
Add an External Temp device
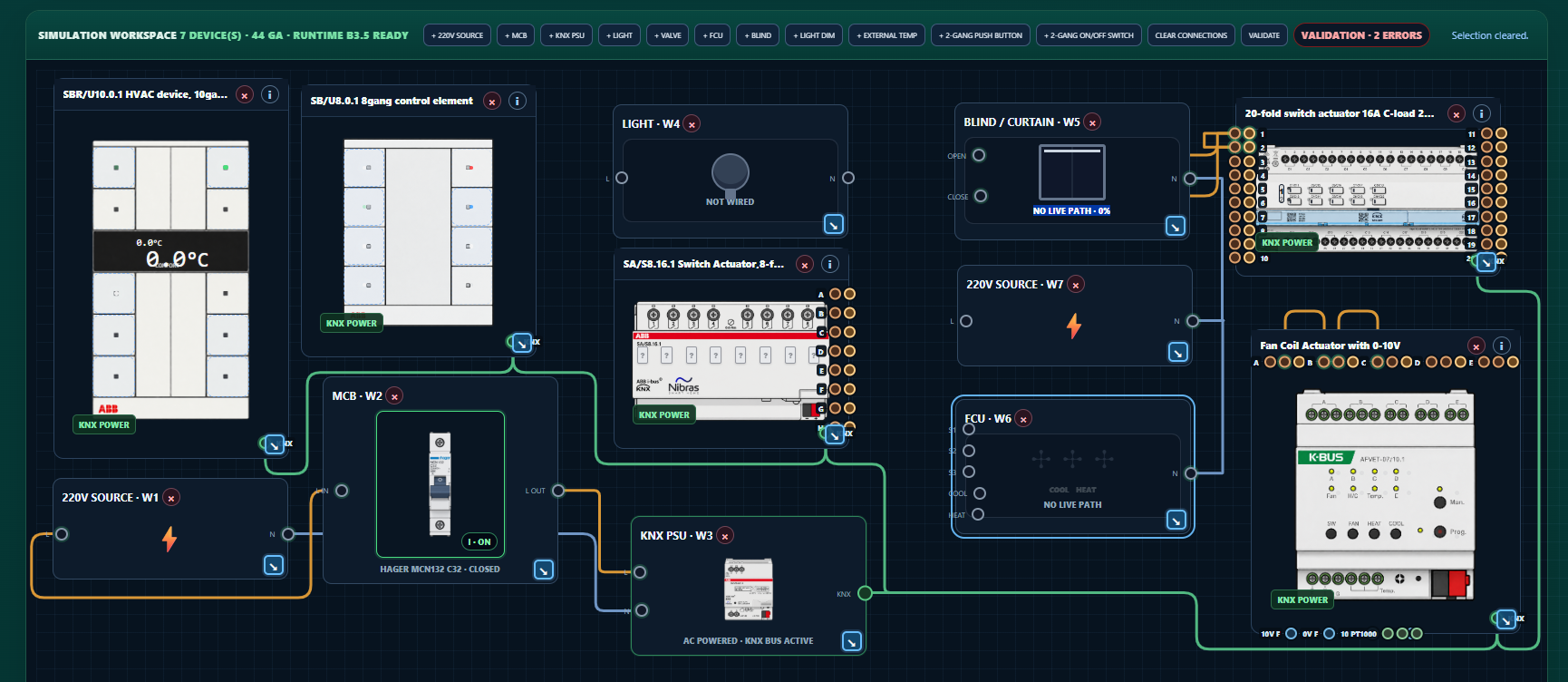click(x=887, y=35)
